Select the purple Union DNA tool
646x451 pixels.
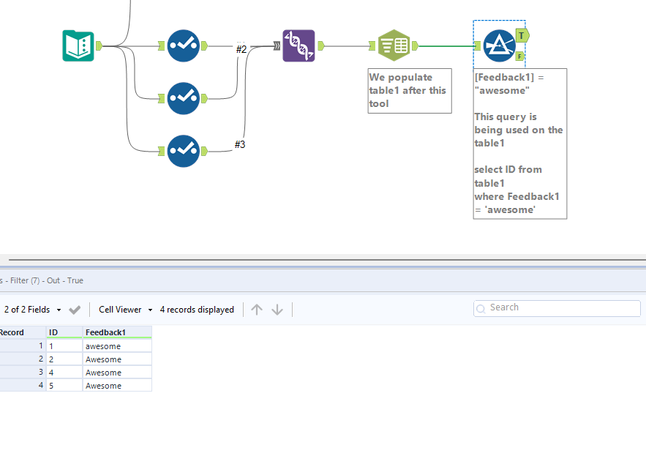299,46
